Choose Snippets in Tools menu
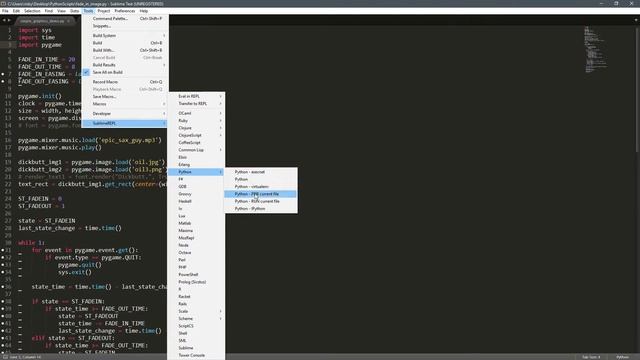The height and width of the screenshot is (360, 640). (x=124, y=26)
